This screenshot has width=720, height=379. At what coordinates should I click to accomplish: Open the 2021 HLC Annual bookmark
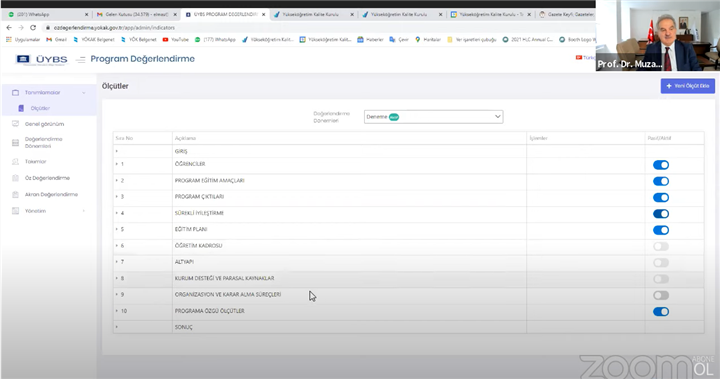(528, 40)
